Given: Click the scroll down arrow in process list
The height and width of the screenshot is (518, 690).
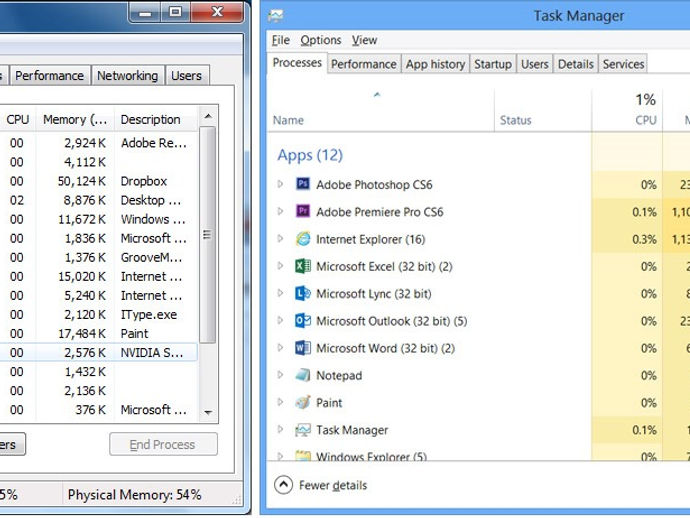Looking at the screenshot, I should (x=208, y=412).
